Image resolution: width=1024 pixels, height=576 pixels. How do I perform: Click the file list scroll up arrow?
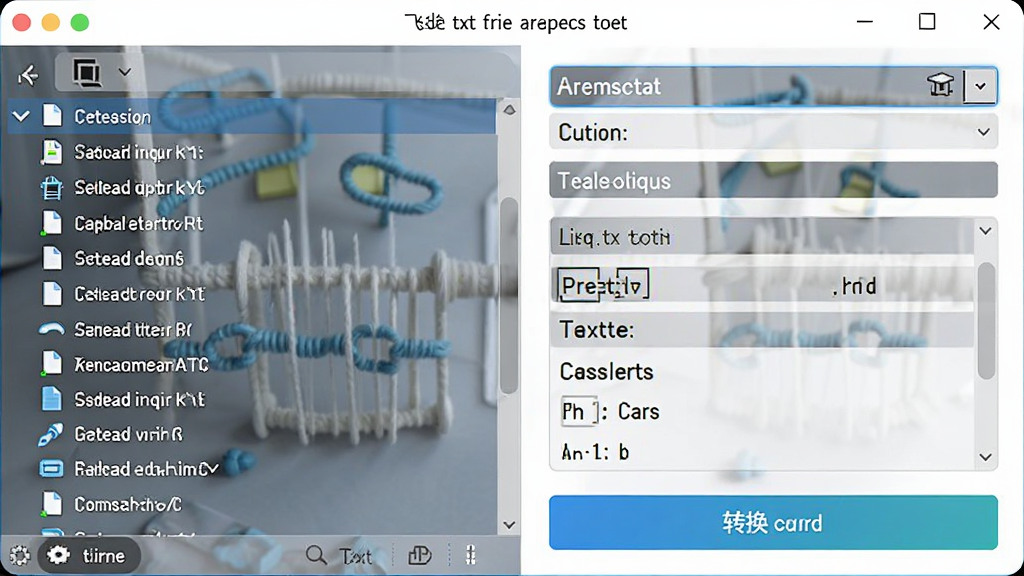(509, 110)
